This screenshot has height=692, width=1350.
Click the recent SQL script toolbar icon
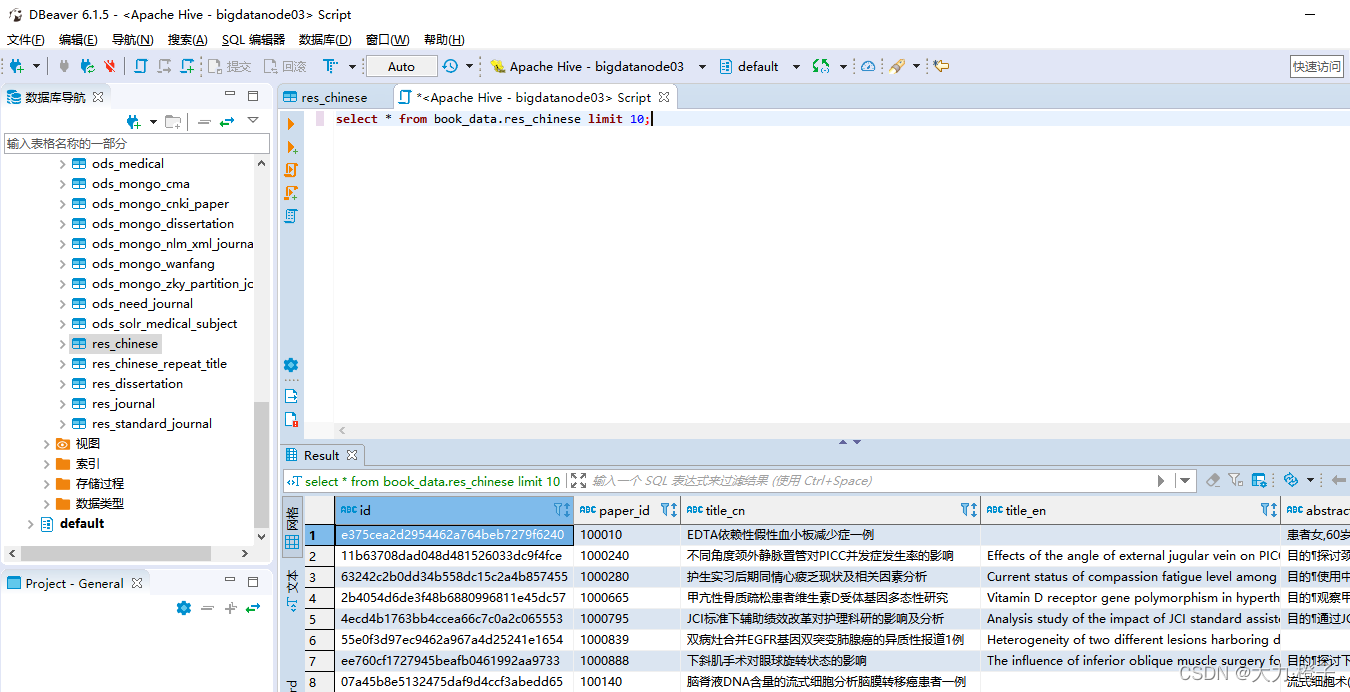[x=164, y=66]
